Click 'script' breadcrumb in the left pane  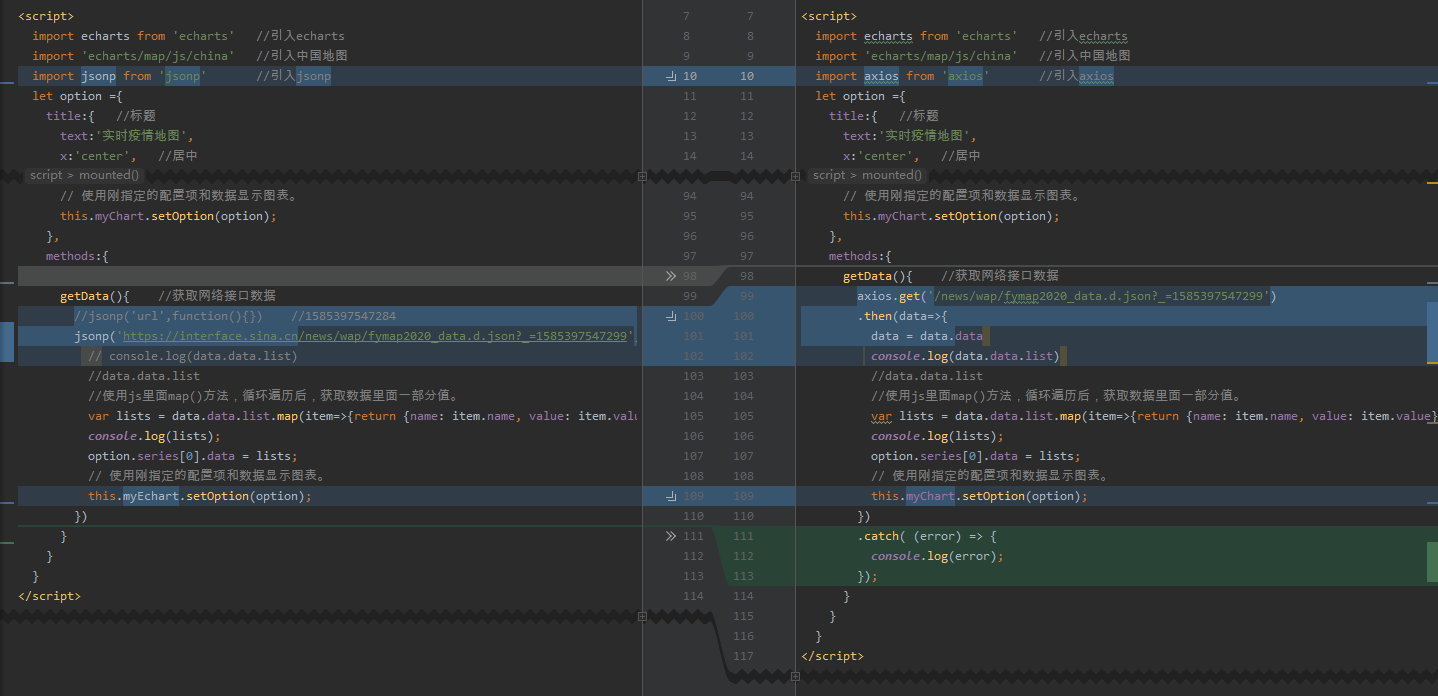click(x=46, y=175)
